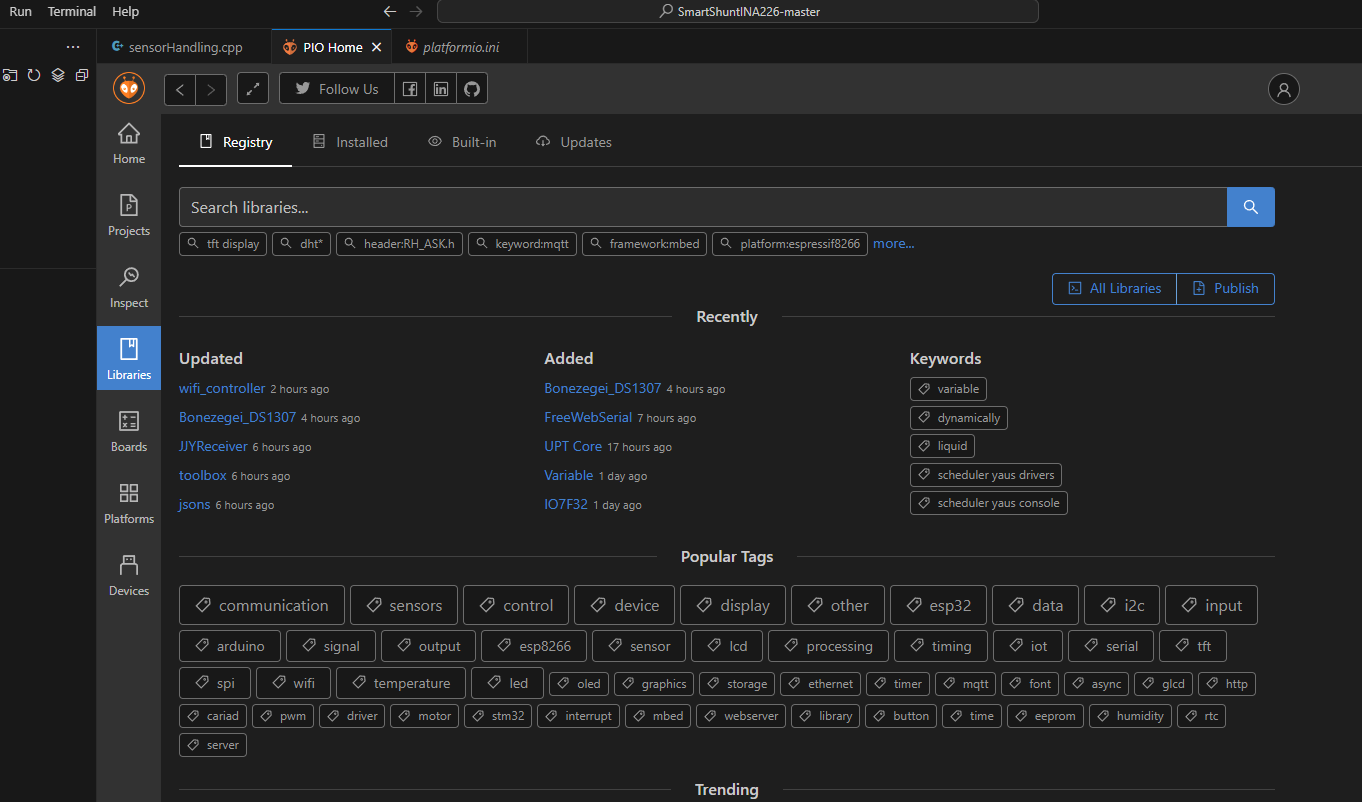Switch to the Installed libraries tab
This screenshot has width=1362, height=802.
[x=350, y=142]
